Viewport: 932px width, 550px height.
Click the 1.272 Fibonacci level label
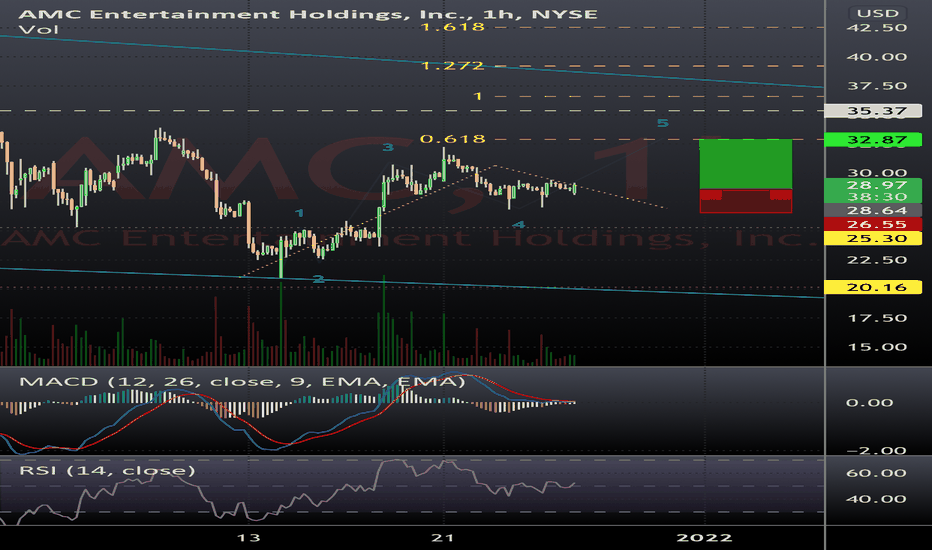(x=452, y=65)
